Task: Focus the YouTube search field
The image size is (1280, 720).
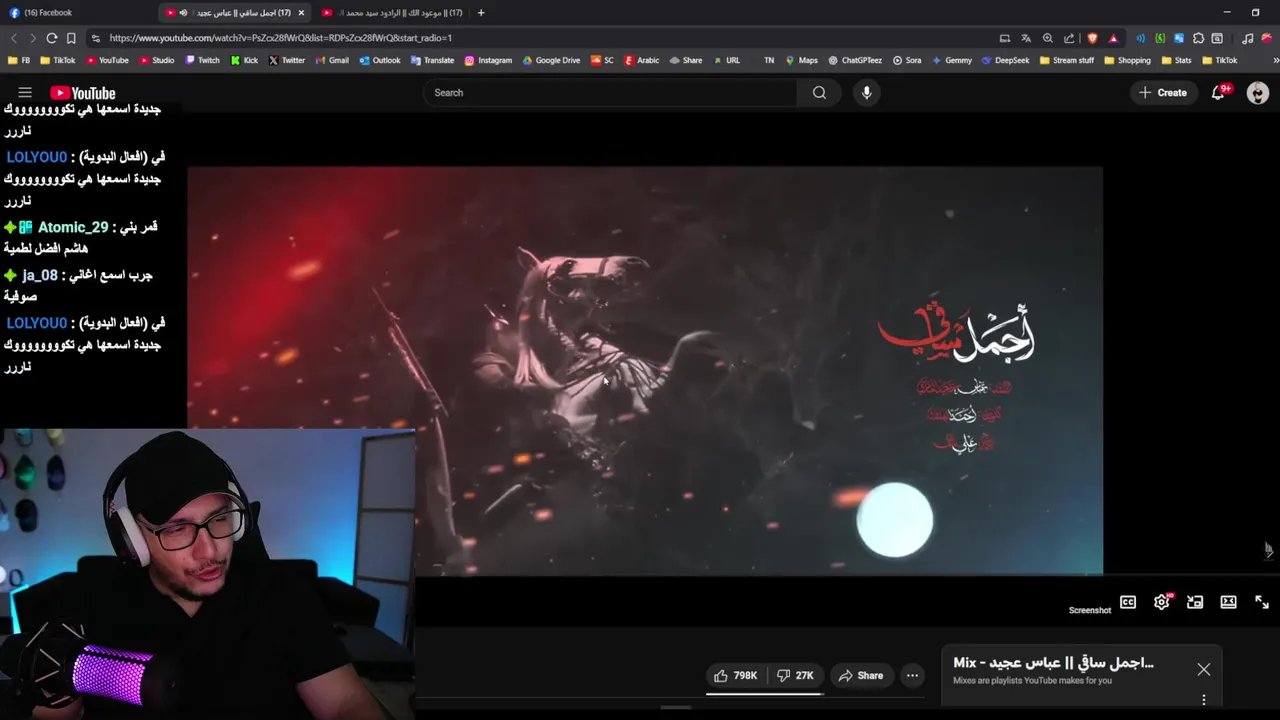Action: pyautogui.click(x=610, y=92)
